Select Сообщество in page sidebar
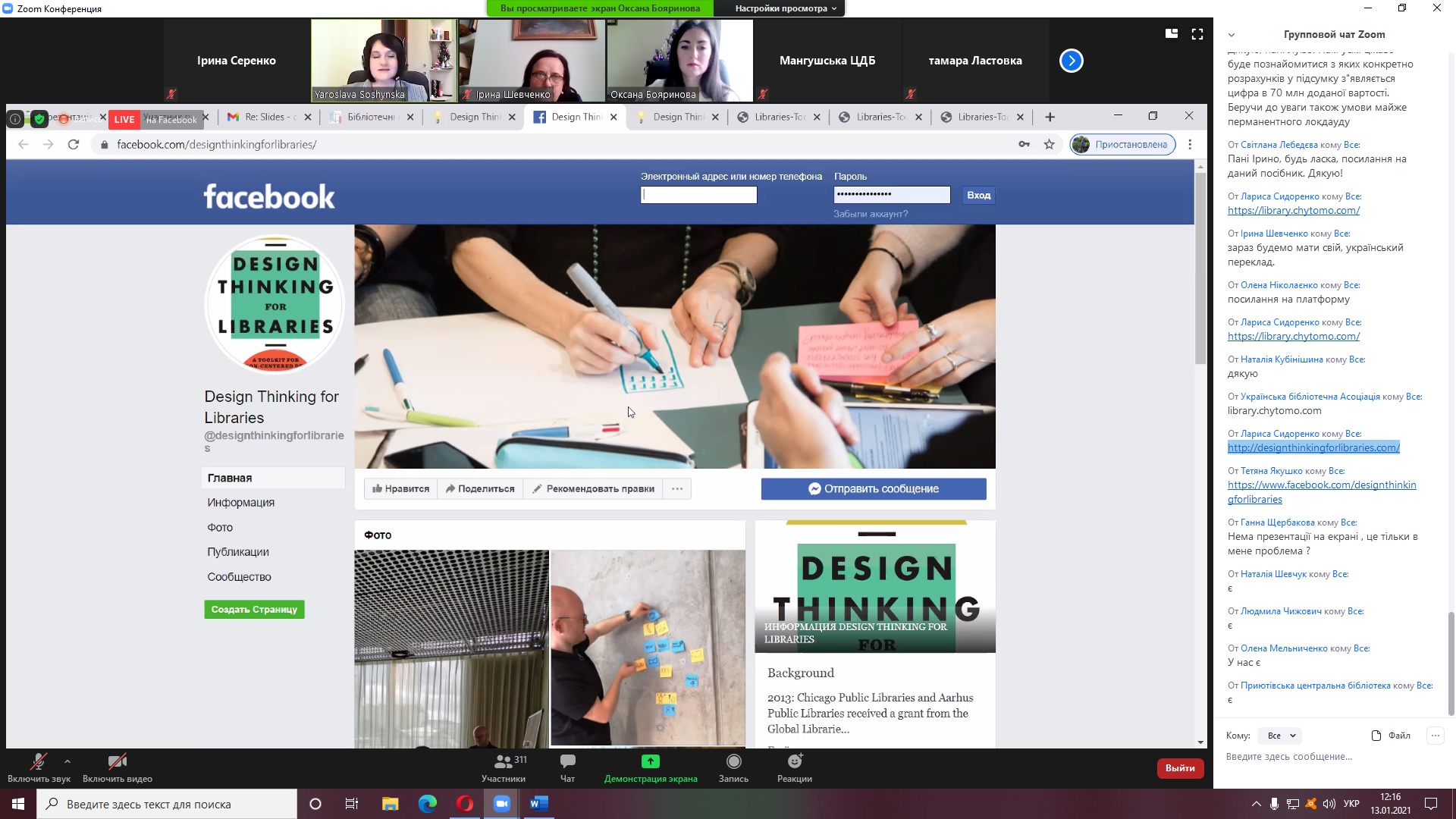The width and height of the screenshot is (1456, 819). (239, 577)
